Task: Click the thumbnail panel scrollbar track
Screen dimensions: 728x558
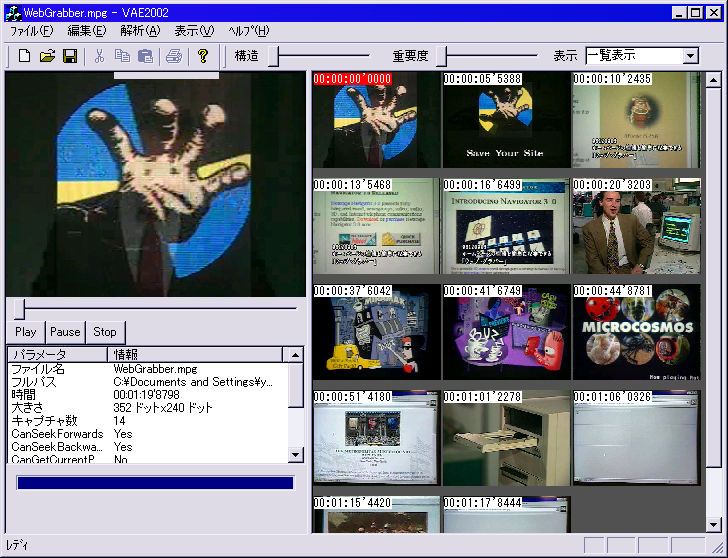Action: click(714, 492)
